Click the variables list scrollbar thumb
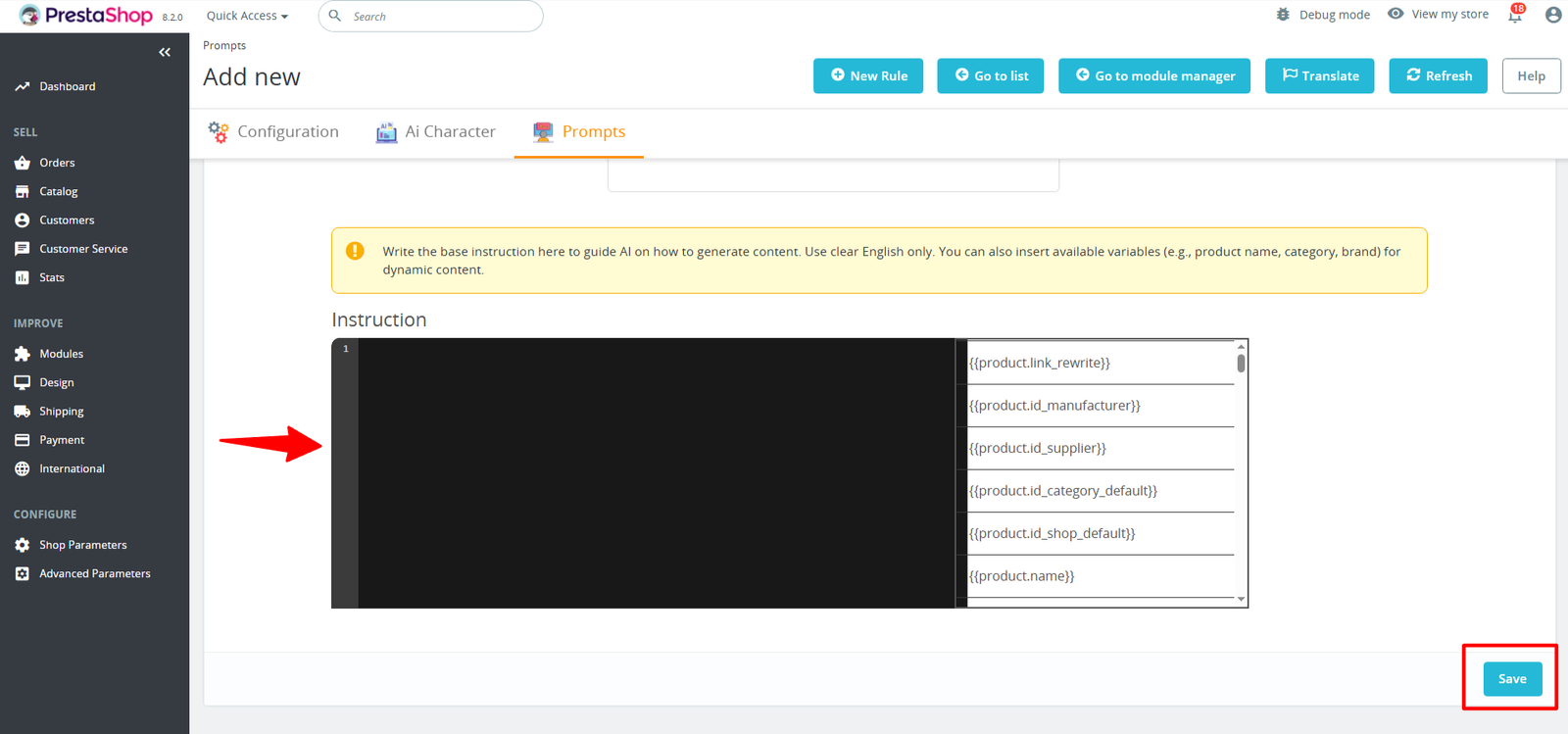Viewport: 1568px width, 734px height. click(1241, 364)
